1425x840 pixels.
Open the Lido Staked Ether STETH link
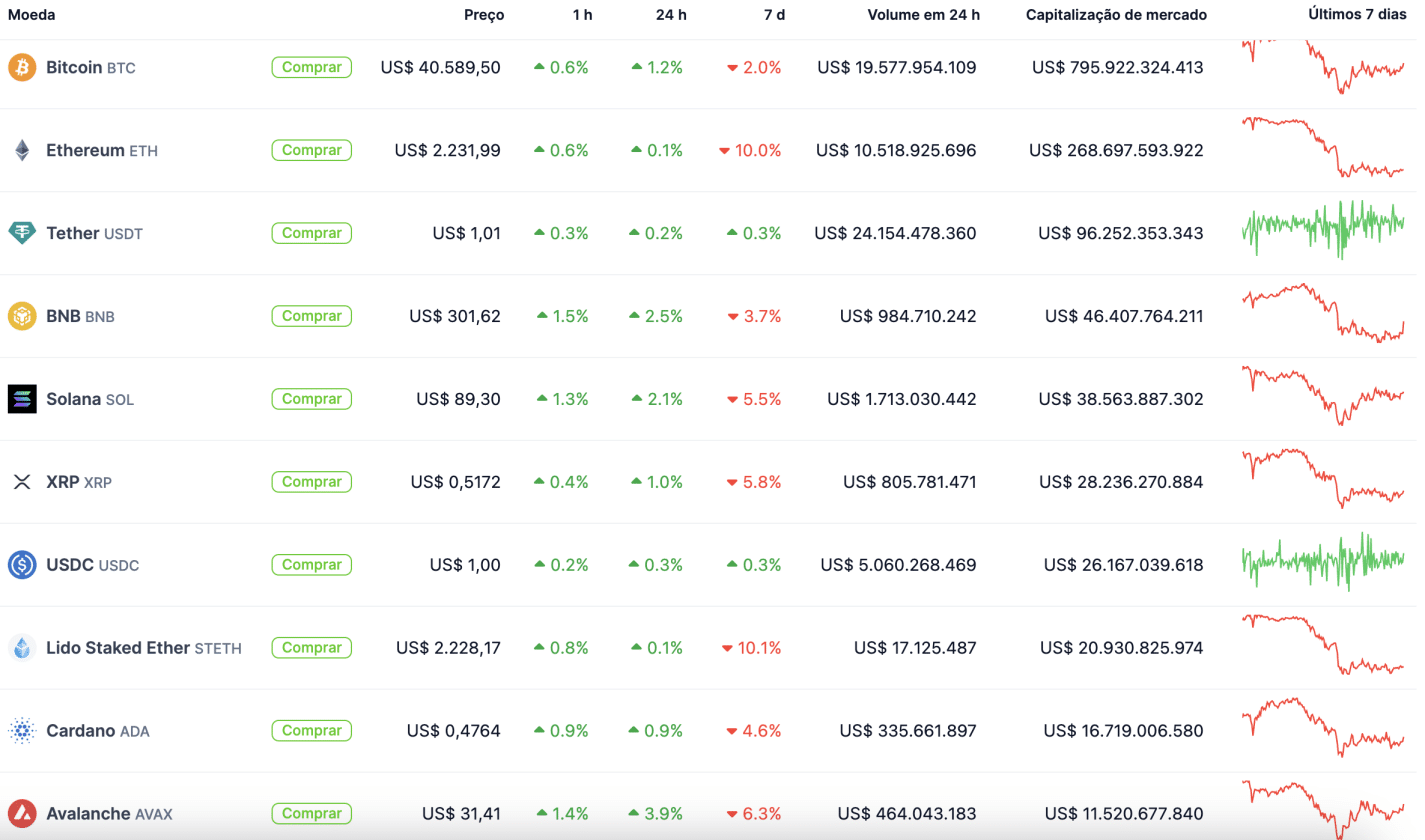tap(144, 648)
